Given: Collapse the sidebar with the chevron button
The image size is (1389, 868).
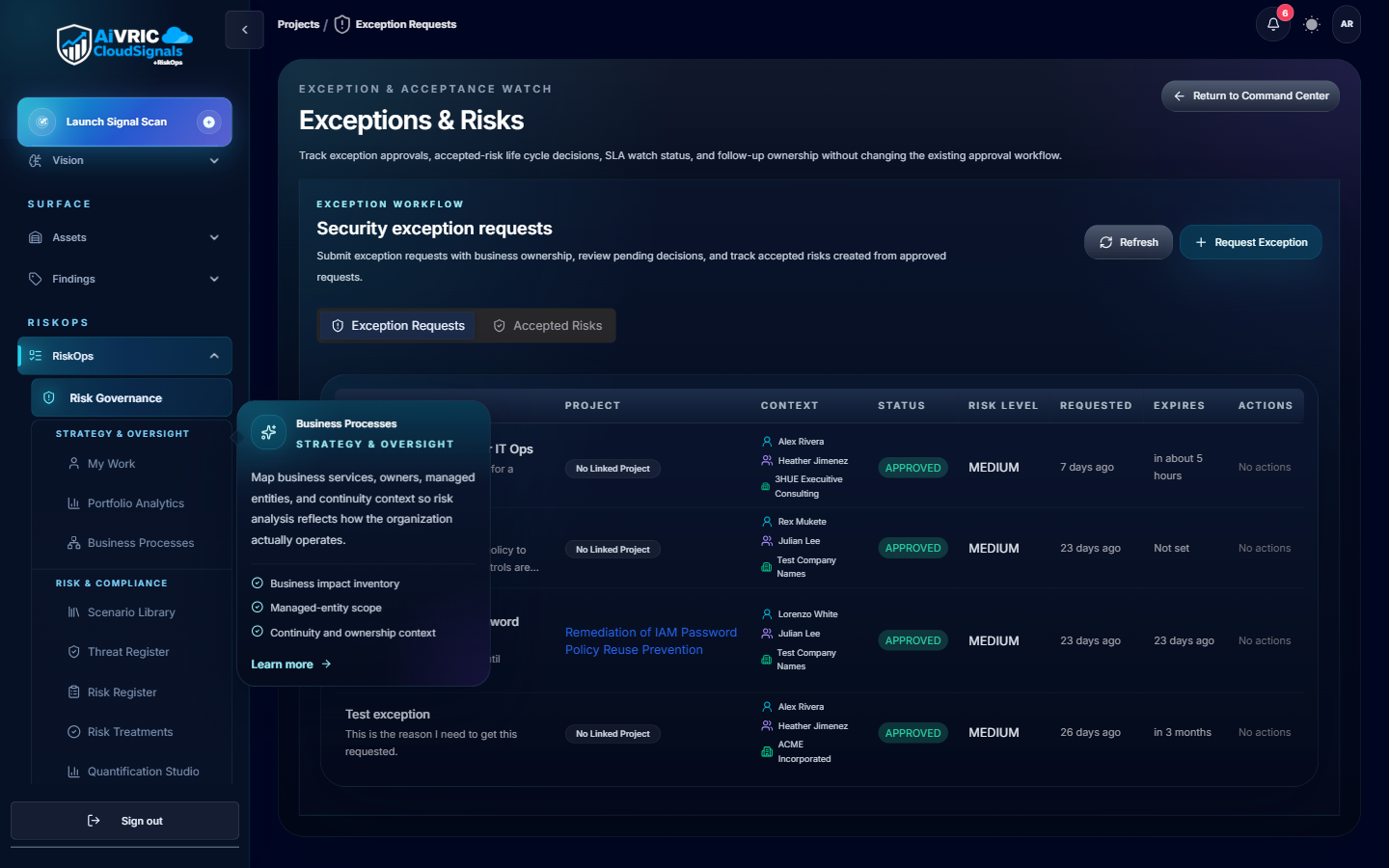Looking at the screenshot, I should pos(244,30).
